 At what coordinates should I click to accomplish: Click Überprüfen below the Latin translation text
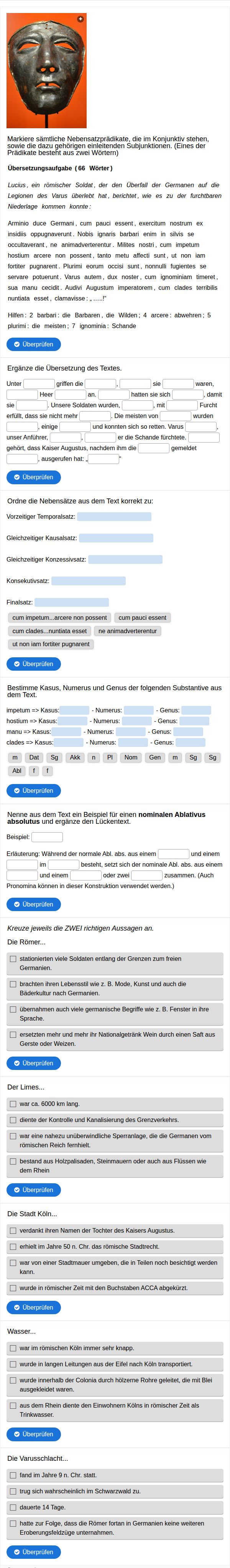pos(34,345)
